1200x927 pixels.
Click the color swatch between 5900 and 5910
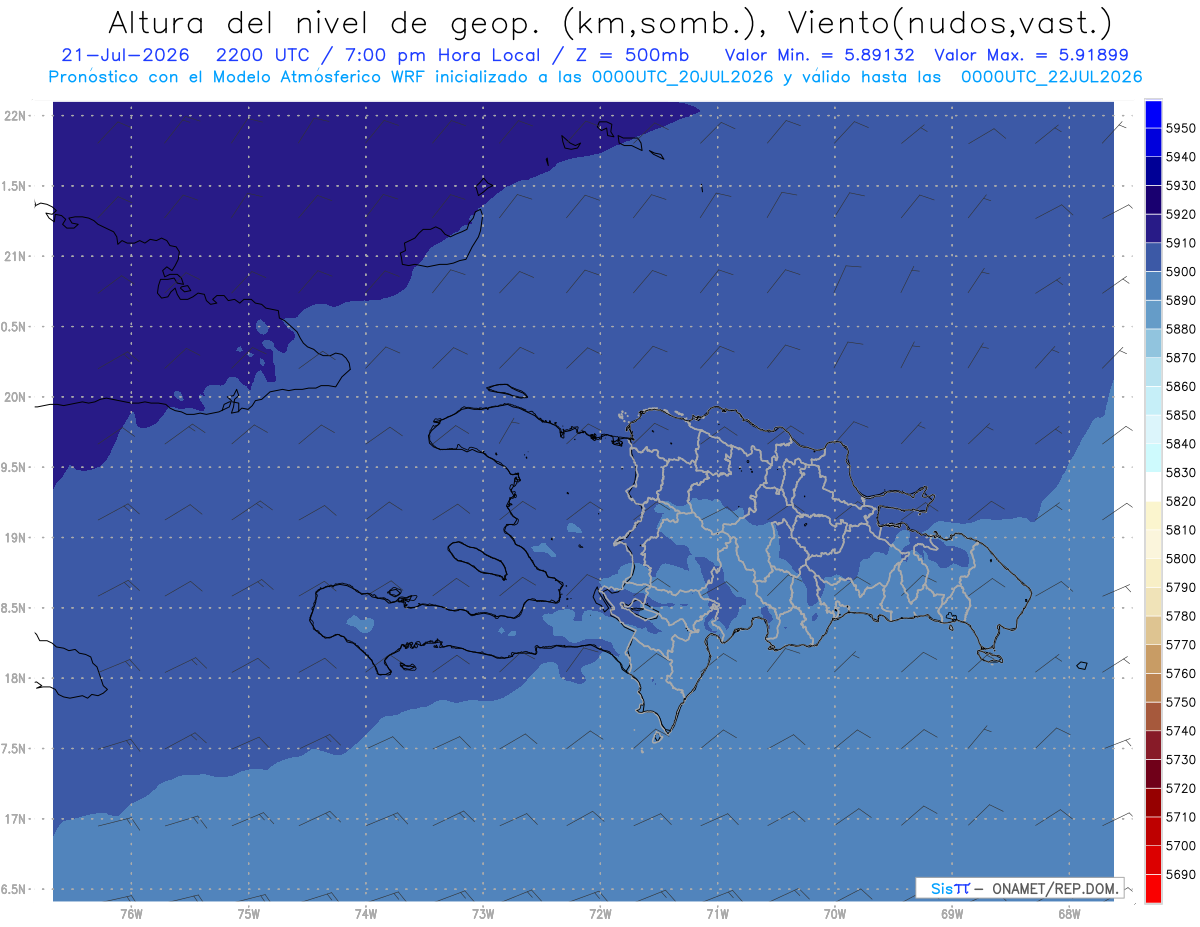pos(1153,257)
